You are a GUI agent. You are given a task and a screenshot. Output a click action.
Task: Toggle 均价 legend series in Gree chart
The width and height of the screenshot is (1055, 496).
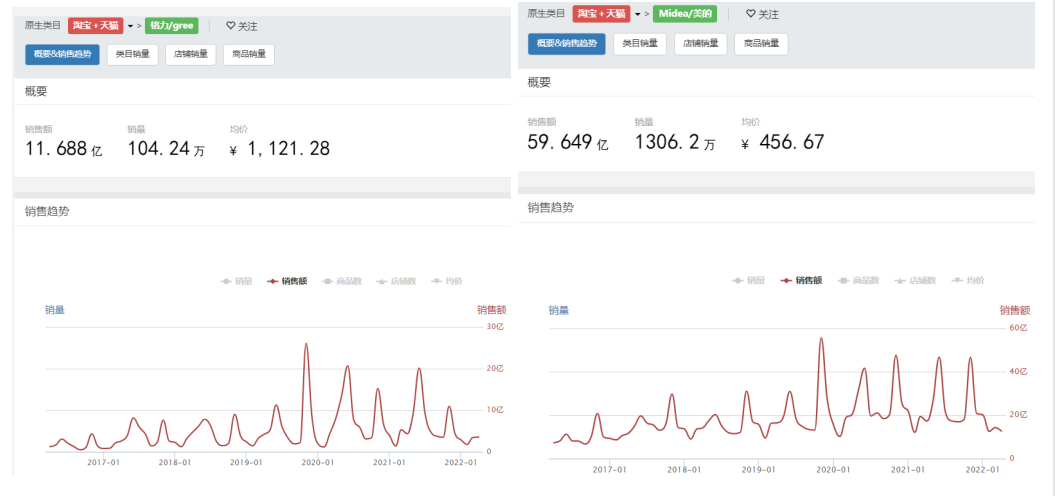coord(447,281)
